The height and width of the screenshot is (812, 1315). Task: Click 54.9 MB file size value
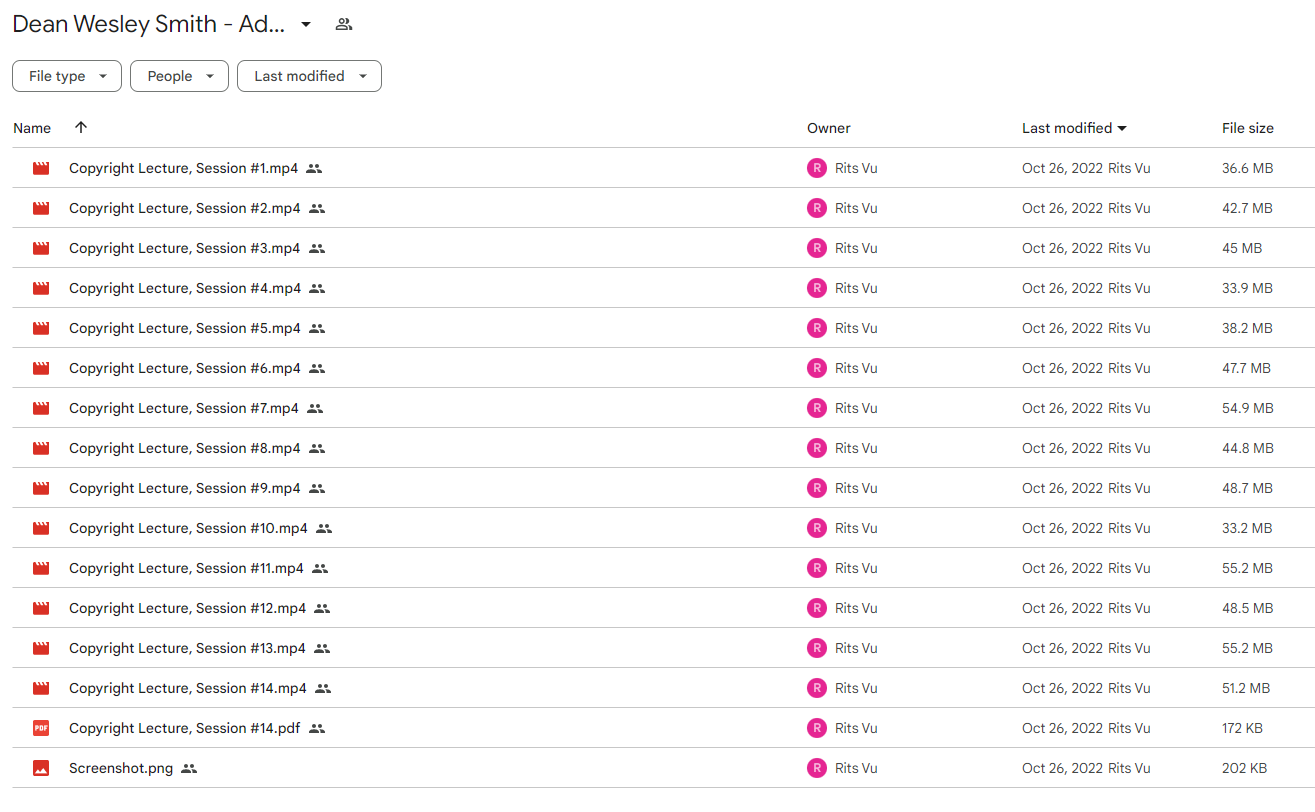tap(1247, 408)
